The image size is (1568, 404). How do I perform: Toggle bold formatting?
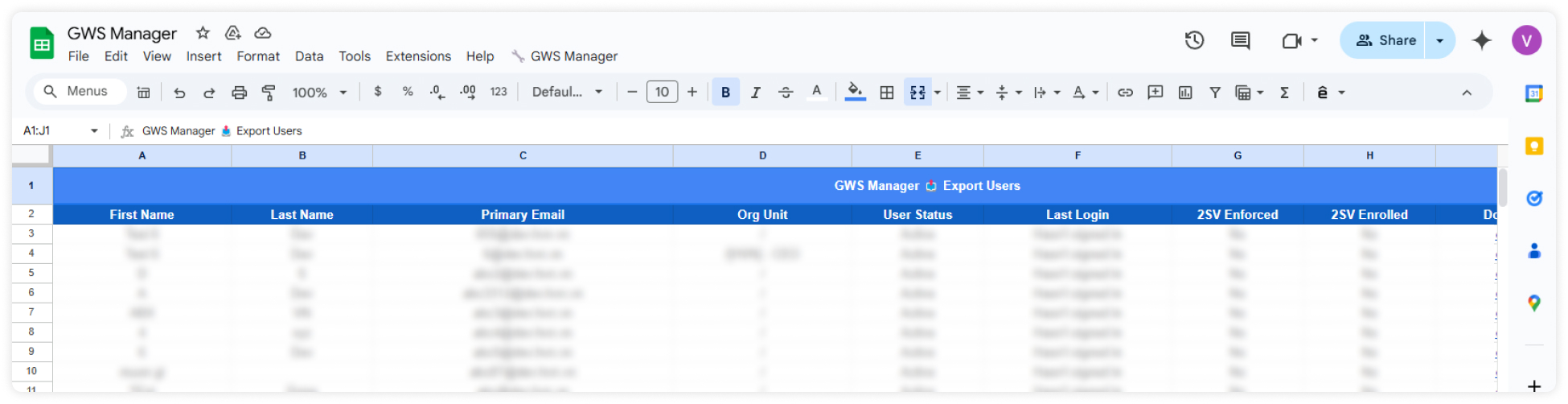tap(725, 93)
